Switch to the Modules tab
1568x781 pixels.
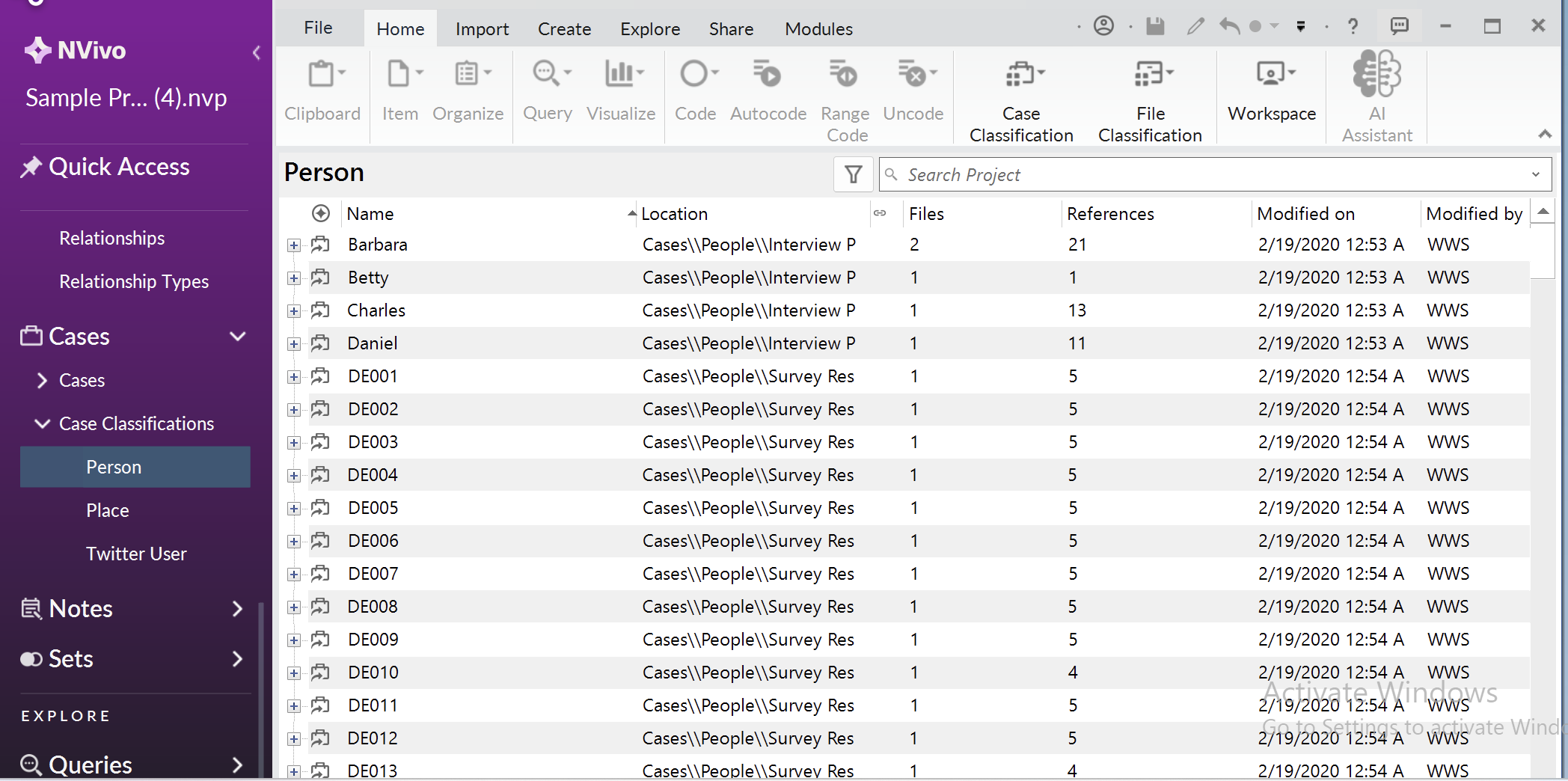tap(818, 28)
